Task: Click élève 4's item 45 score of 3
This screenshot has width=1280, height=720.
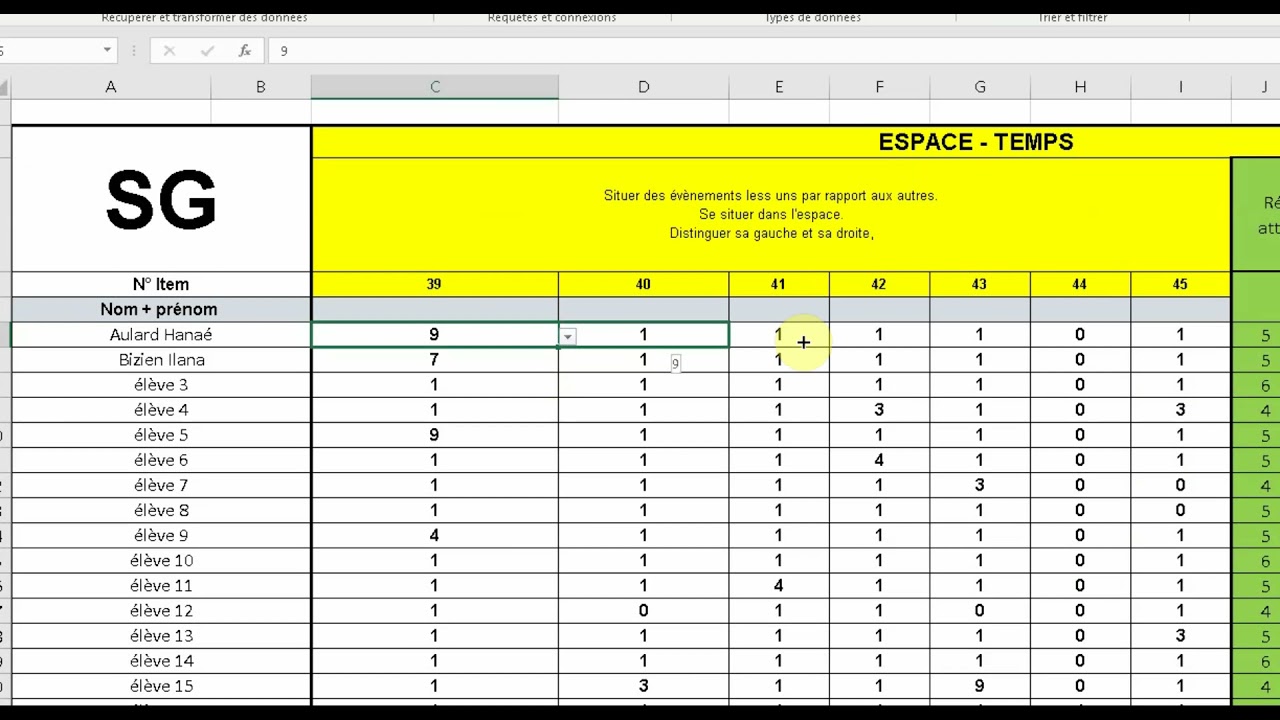Action: pos(1181,410)
